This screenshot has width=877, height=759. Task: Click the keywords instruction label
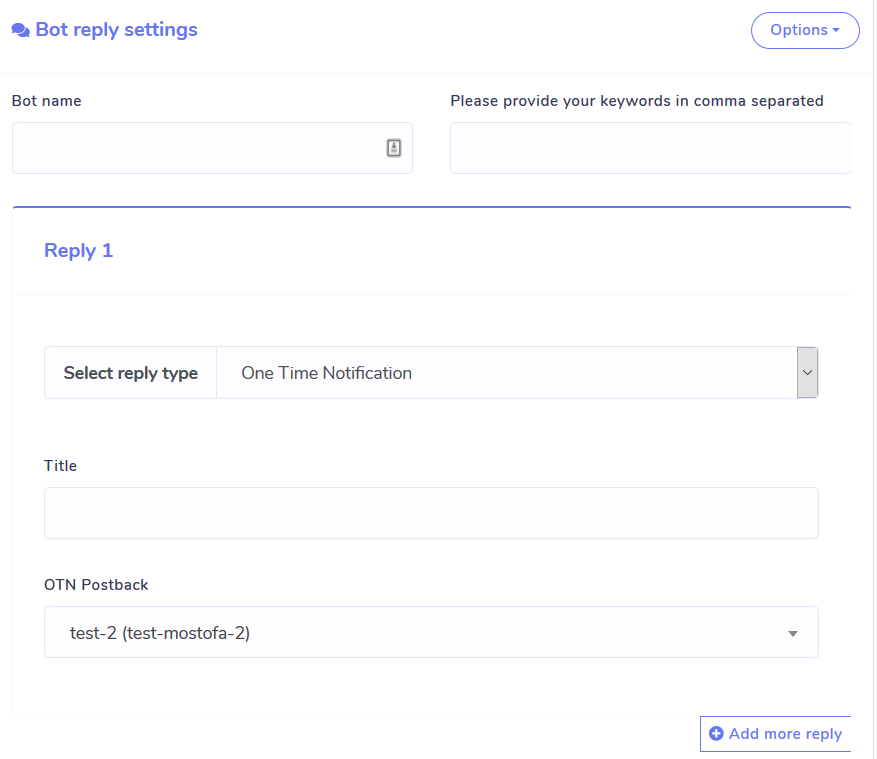tap(637, 101)
